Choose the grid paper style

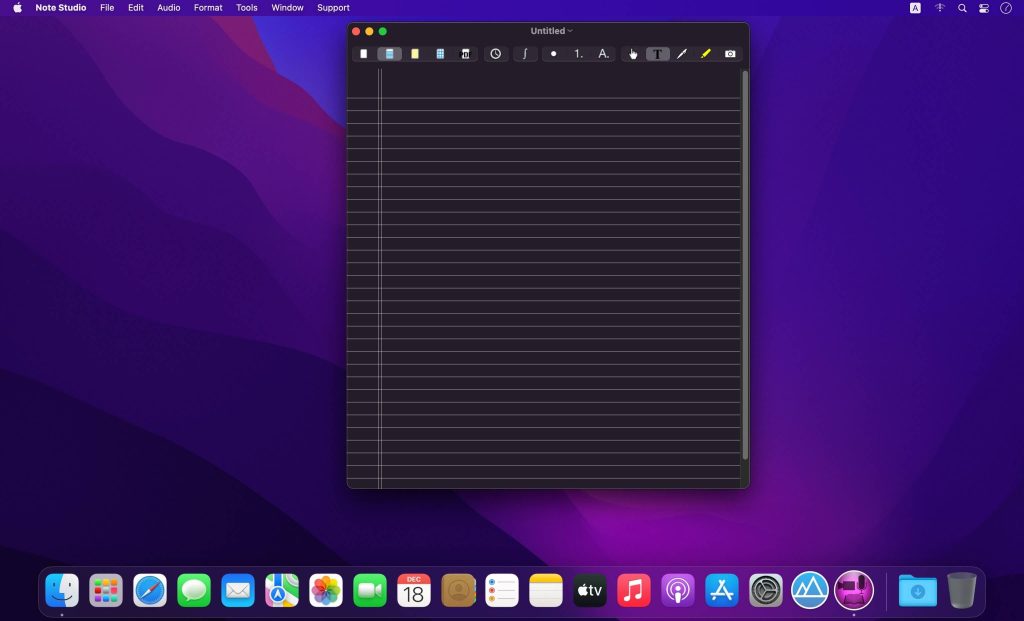tap(440, 54)
